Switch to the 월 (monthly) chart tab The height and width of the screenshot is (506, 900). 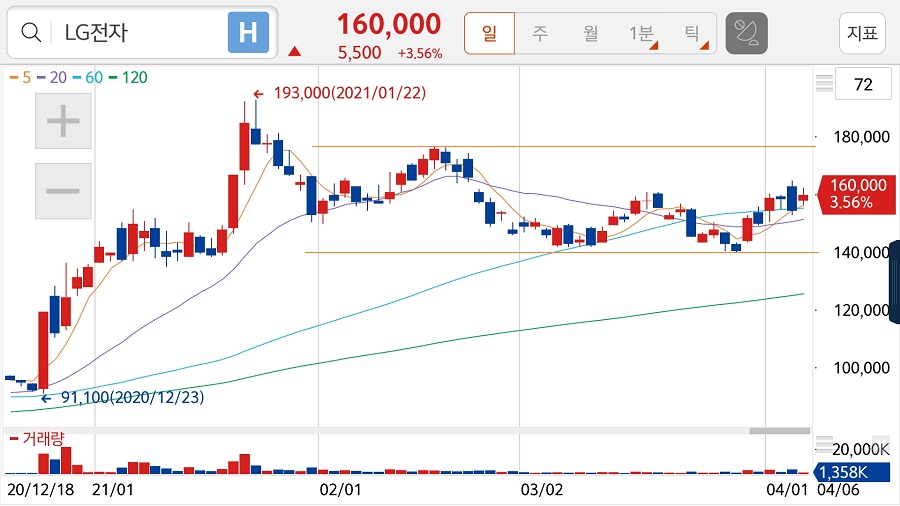coord(591,33)
